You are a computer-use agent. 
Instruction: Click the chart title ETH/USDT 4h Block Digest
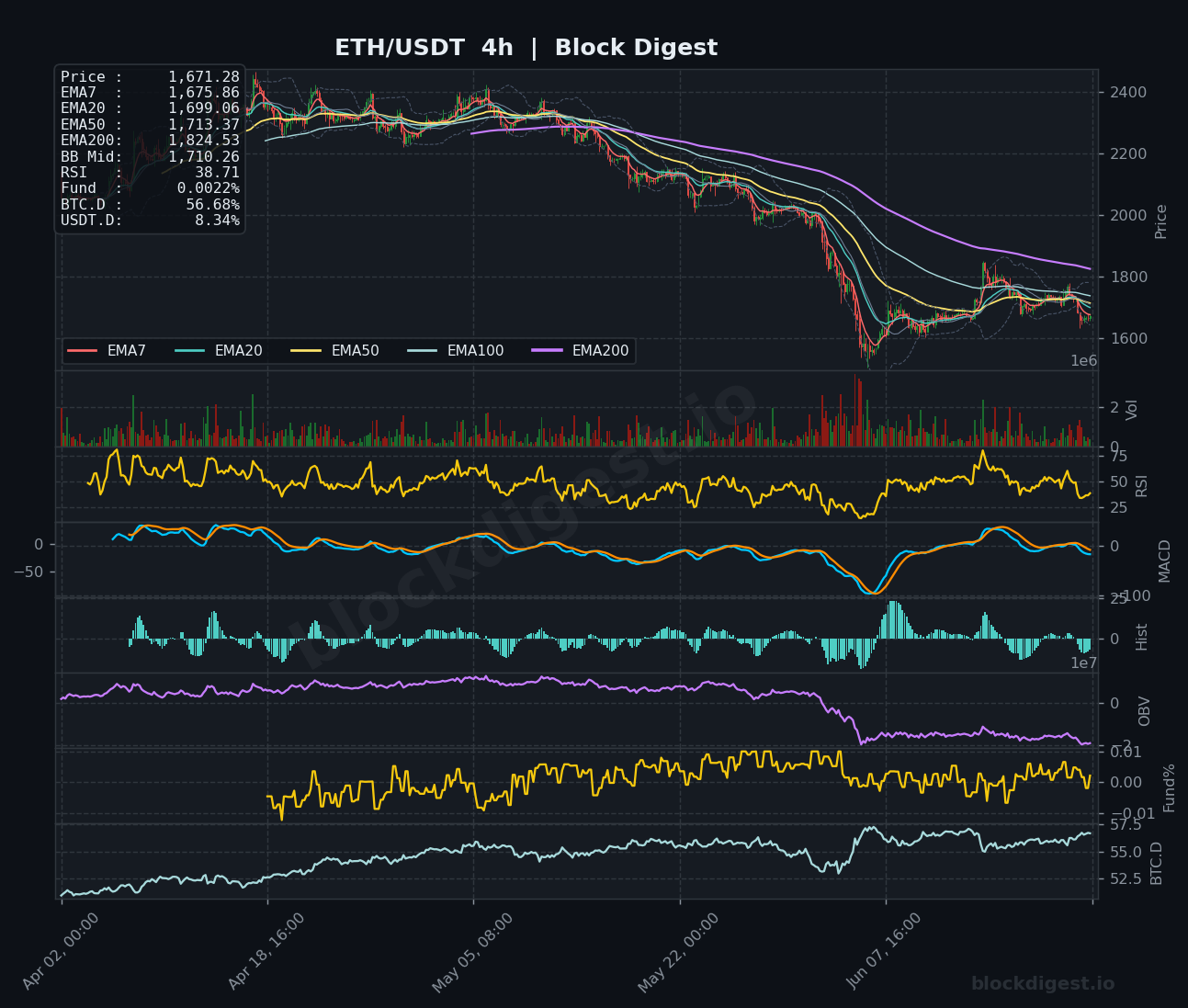pyautogui.click(x=526, y=48)
